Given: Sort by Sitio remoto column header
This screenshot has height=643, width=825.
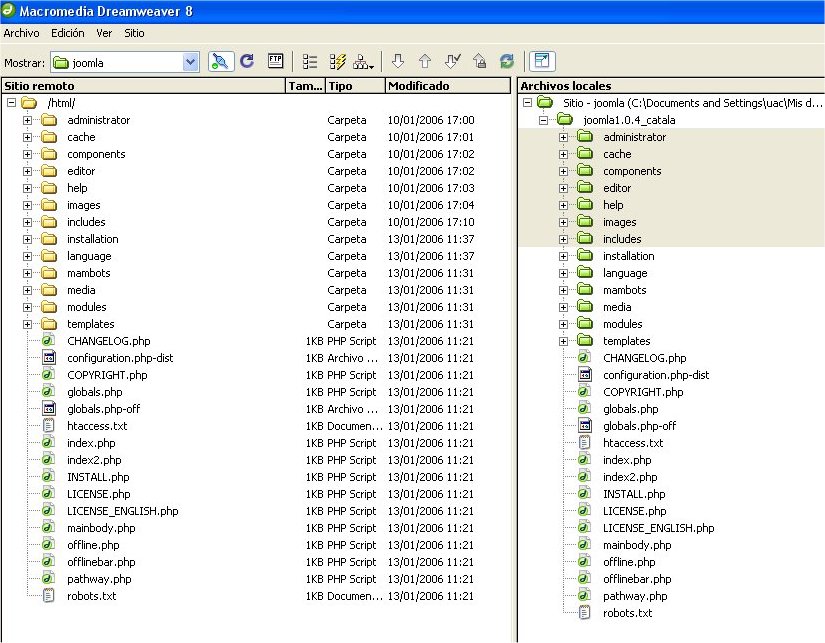Looking at the screenshot, I should pyautogui.click(x=143, y=86).
